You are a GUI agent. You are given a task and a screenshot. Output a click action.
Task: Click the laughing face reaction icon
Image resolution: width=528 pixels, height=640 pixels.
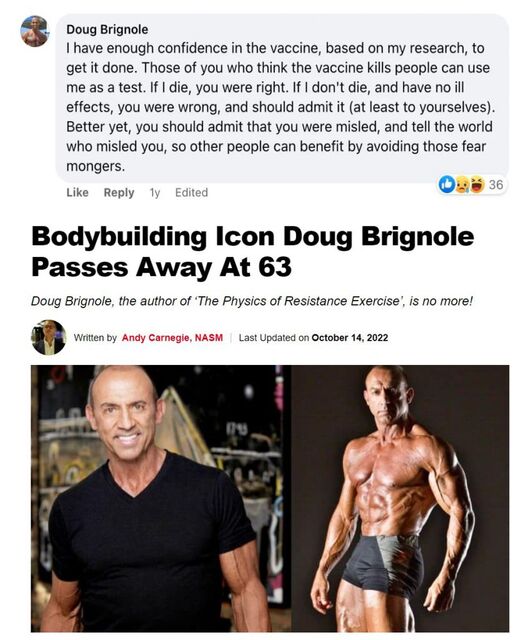pos(477,184)
